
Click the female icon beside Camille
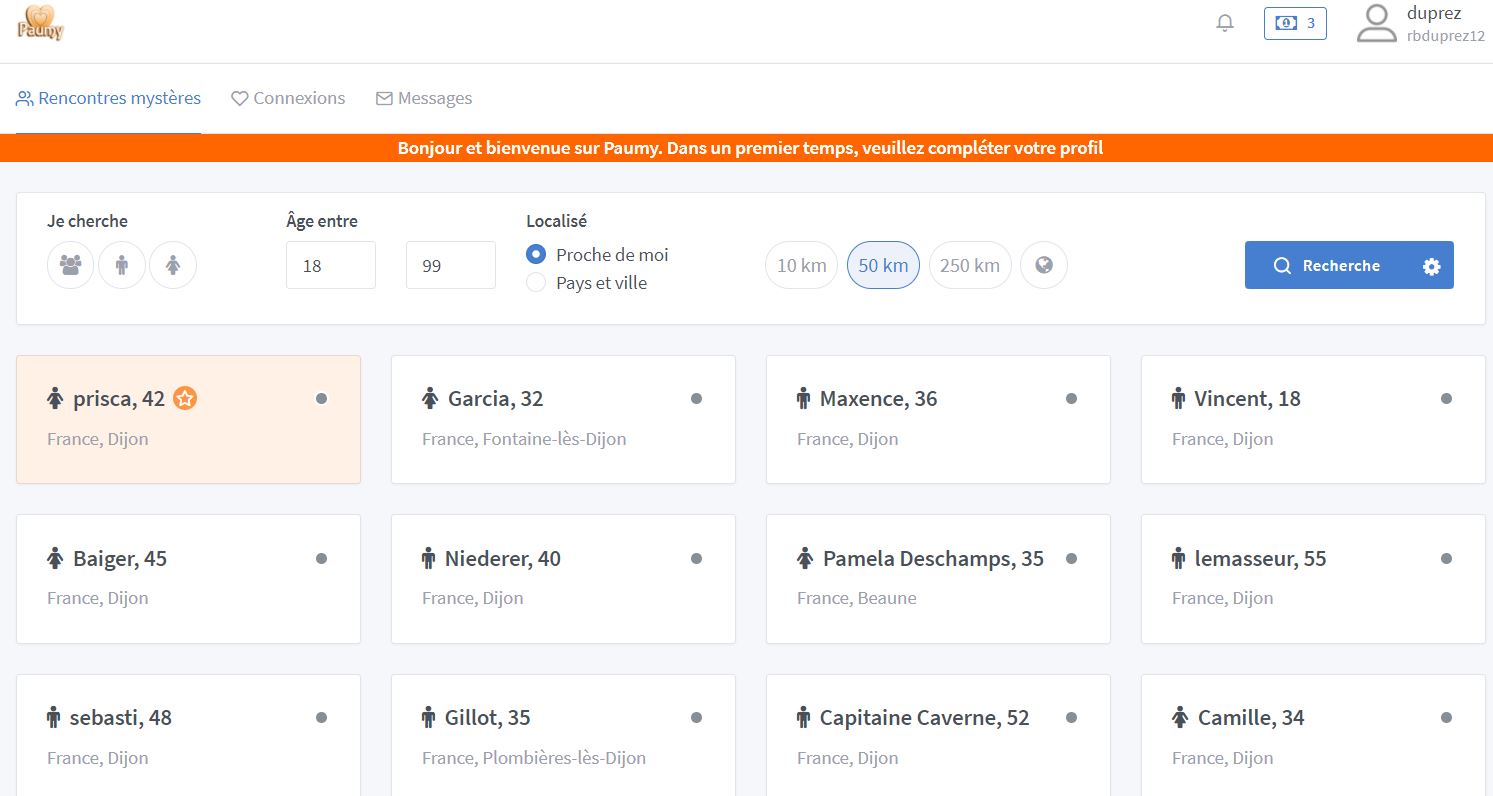click(x=1180, y=717)
